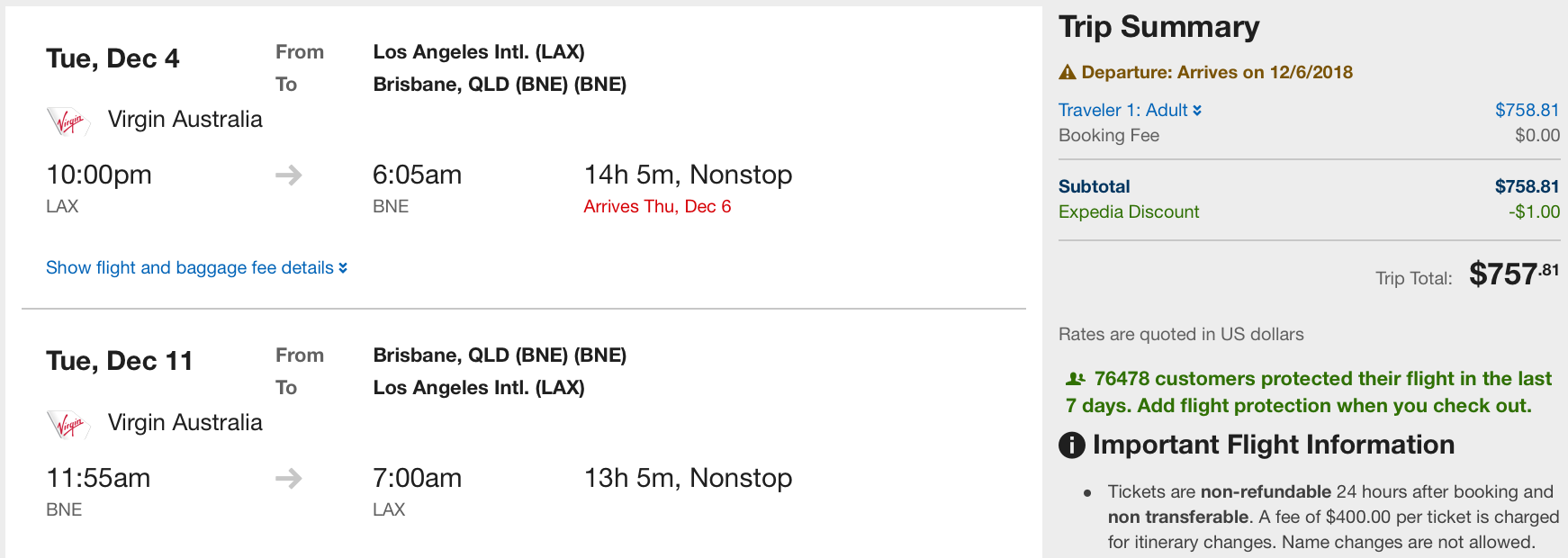Viewport: 1568px width, 558px height.
Task: Click the arrow between 11:55am and 7:00am
Action: [289, 478]
